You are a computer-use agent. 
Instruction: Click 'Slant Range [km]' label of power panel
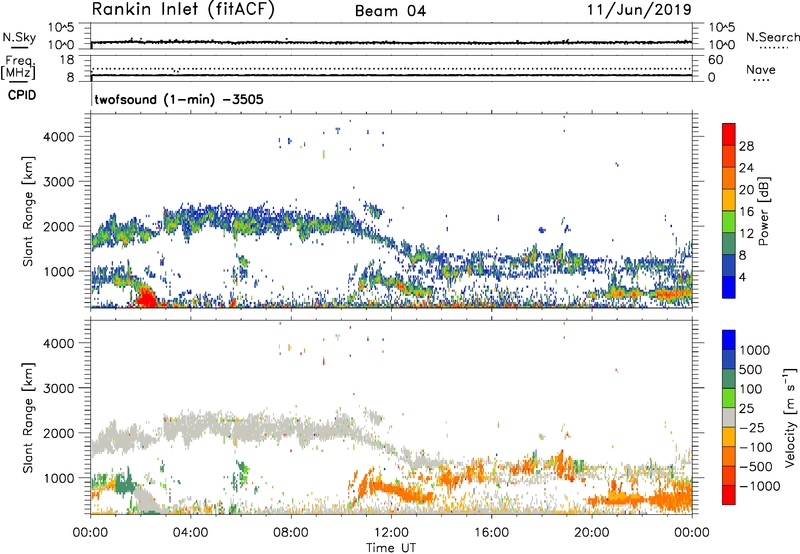tap(28, 211)
